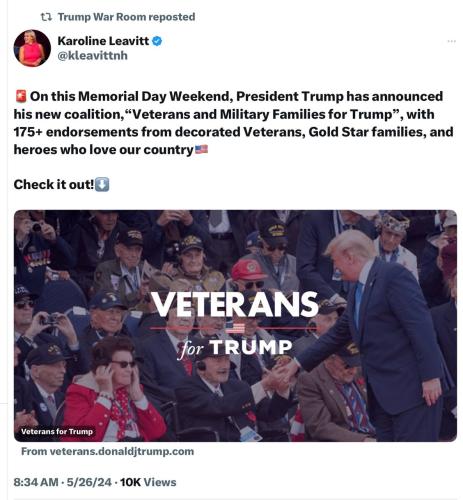Click the down arrow emoji beside 'Check it out!'
Screen dimensions: 463x500
click(102, 184)
